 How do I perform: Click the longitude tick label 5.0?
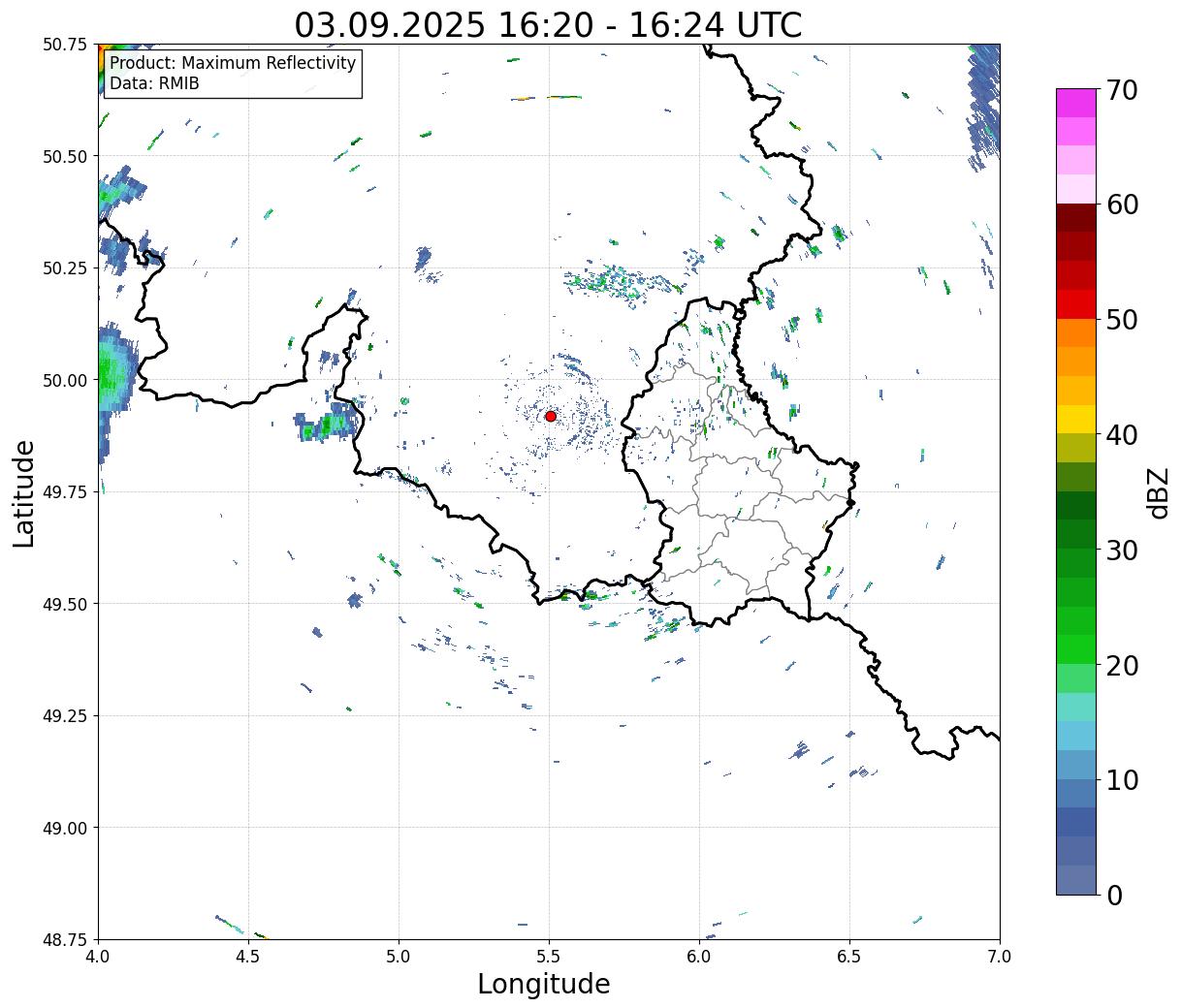399,957
